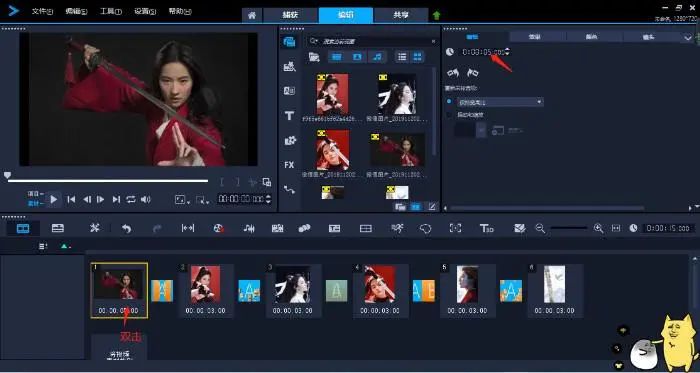
Task: Switch to Timeline view
Action: tap(58, 228)
